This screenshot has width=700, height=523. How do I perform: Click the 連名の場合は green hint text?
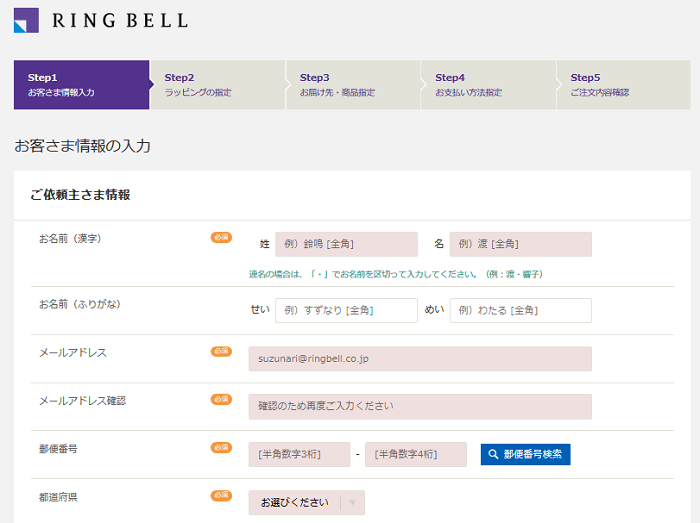[x=396, y=274]
